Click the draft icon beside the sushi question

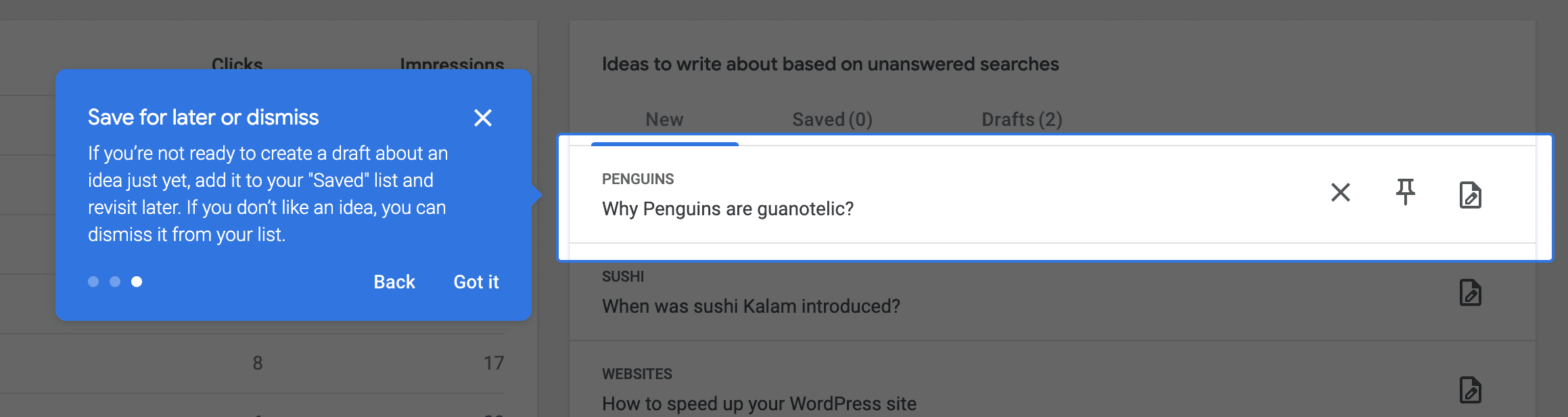(x=1472, y=294)
